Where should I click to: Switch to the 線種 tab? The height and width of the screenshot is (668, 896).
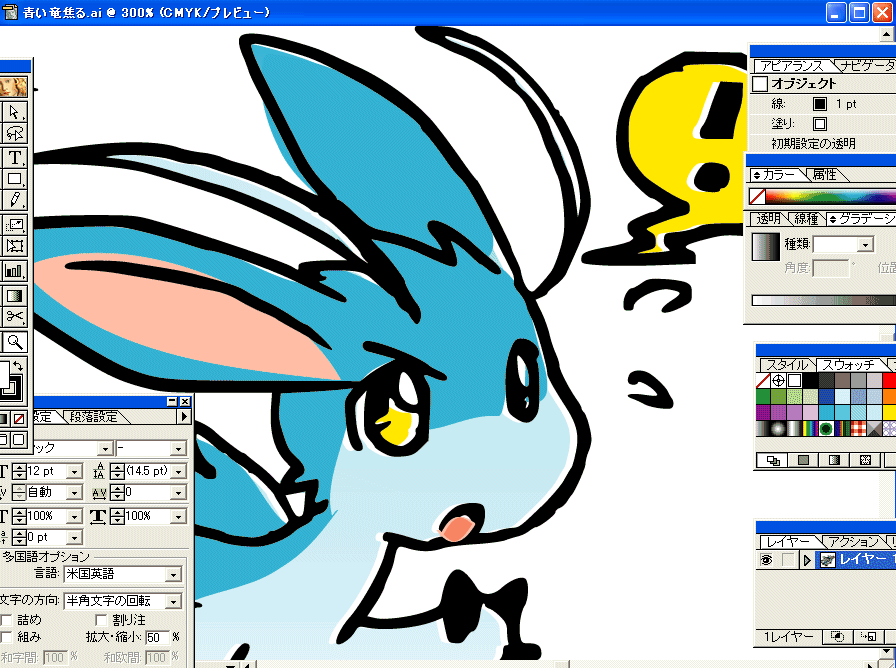click(806, 218)
